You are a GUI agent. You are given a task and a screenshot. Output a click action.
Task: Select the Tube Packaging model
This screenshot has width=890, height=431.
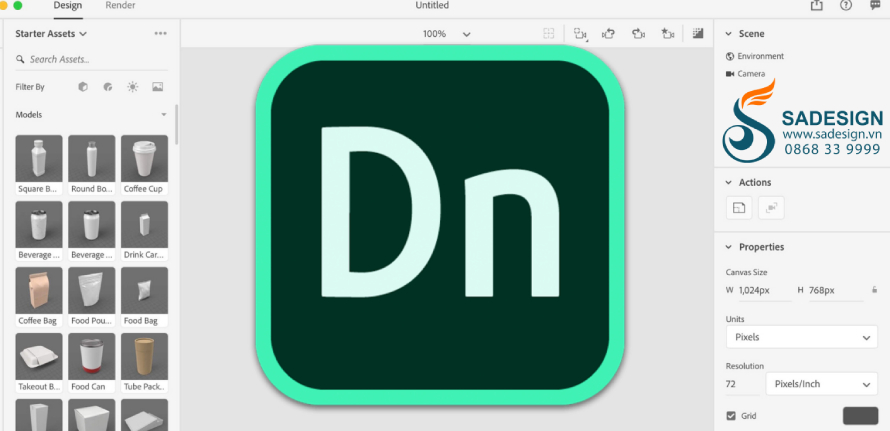(x=144, y=362)
